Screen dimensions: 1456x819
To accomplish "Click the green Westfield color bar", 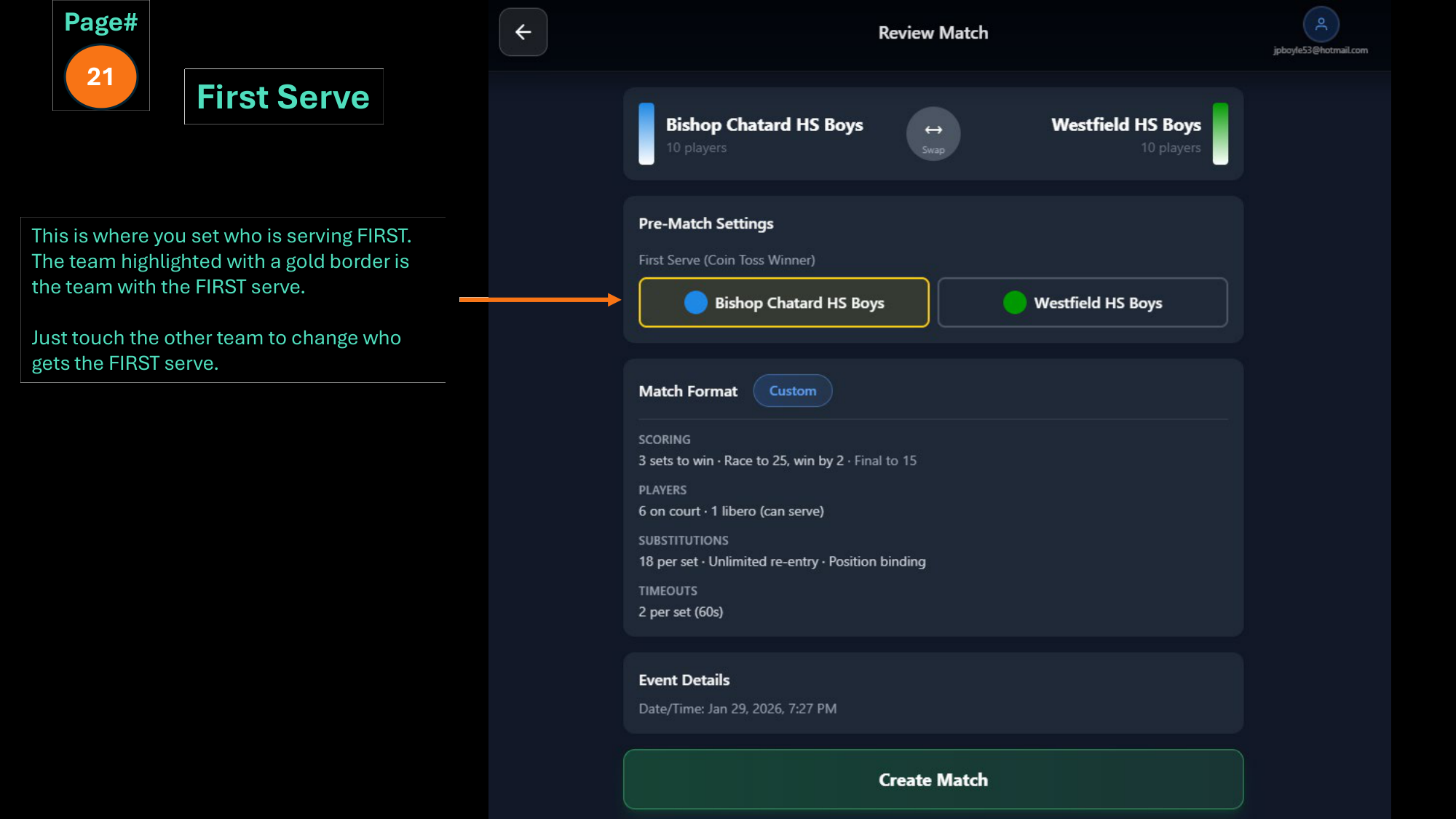I will click(1220, 134).
